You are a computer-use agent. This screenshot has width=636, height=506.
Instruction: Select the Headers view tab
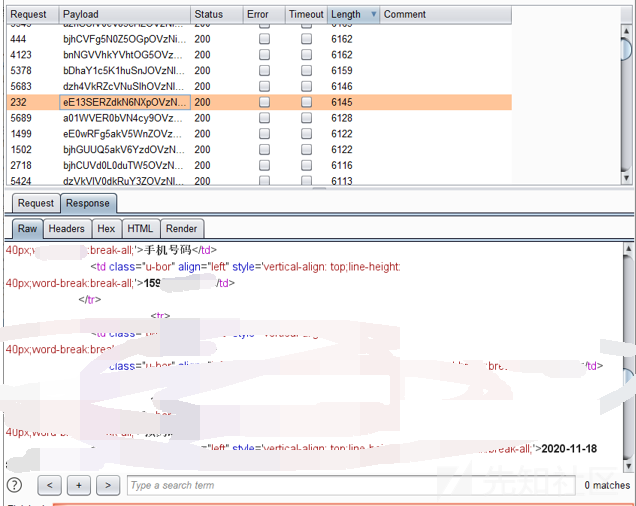67,228
